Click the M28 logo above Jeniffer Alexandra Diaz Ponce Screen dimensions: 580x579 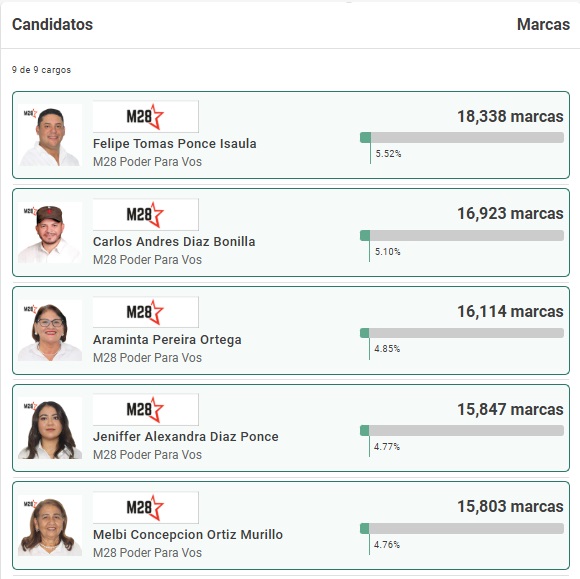[x=145, y=410]
